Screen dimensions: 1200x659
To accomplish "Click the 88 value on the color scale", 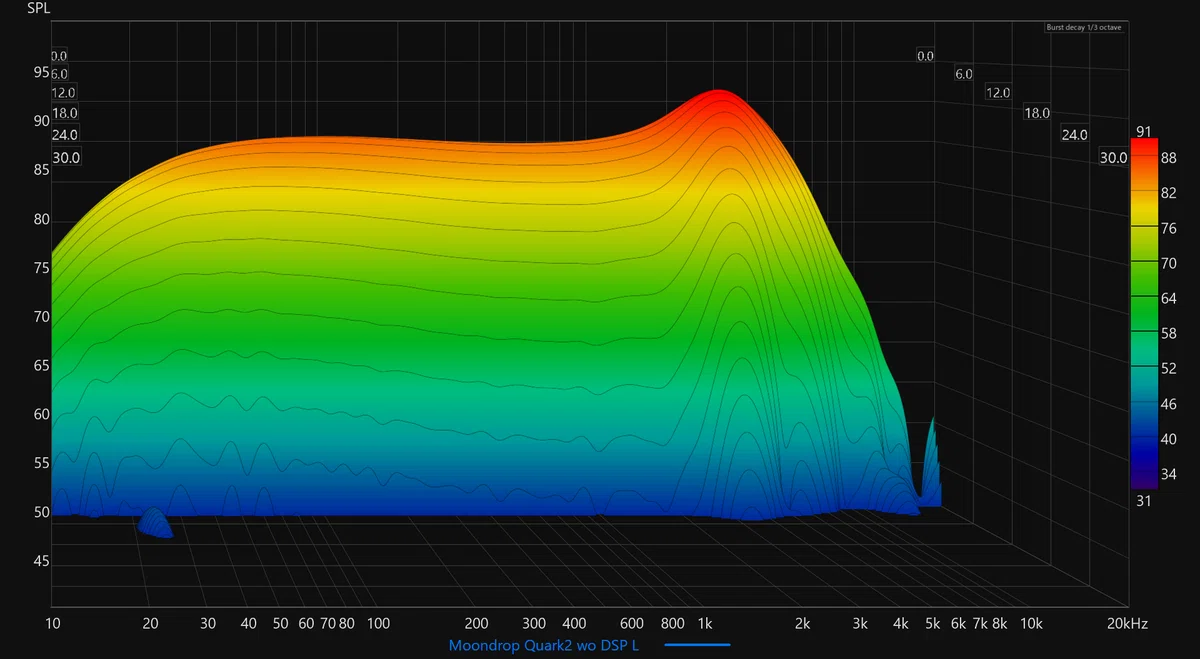I will pos(1168,158).
